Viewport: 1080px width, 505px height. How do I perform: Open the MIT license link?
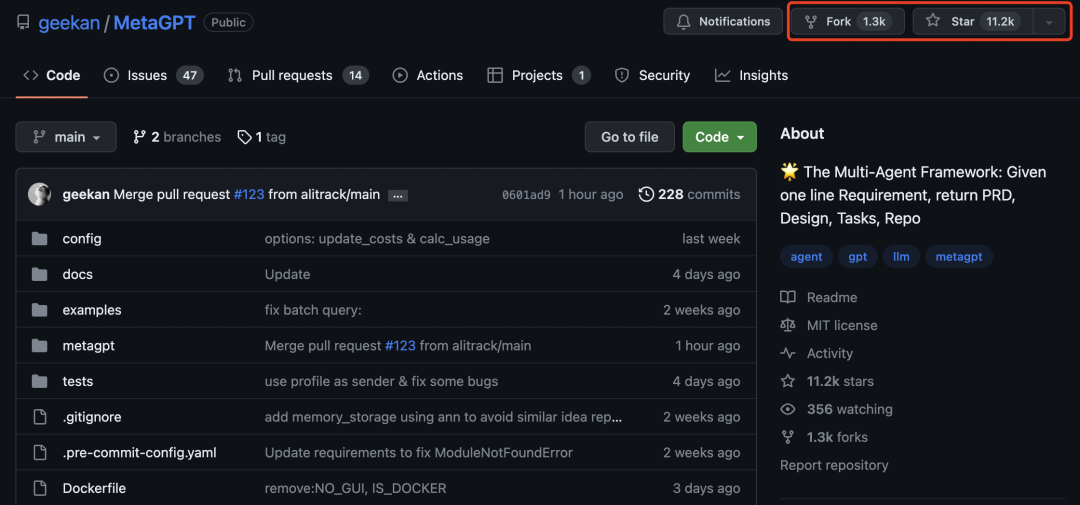pos(842,325)
